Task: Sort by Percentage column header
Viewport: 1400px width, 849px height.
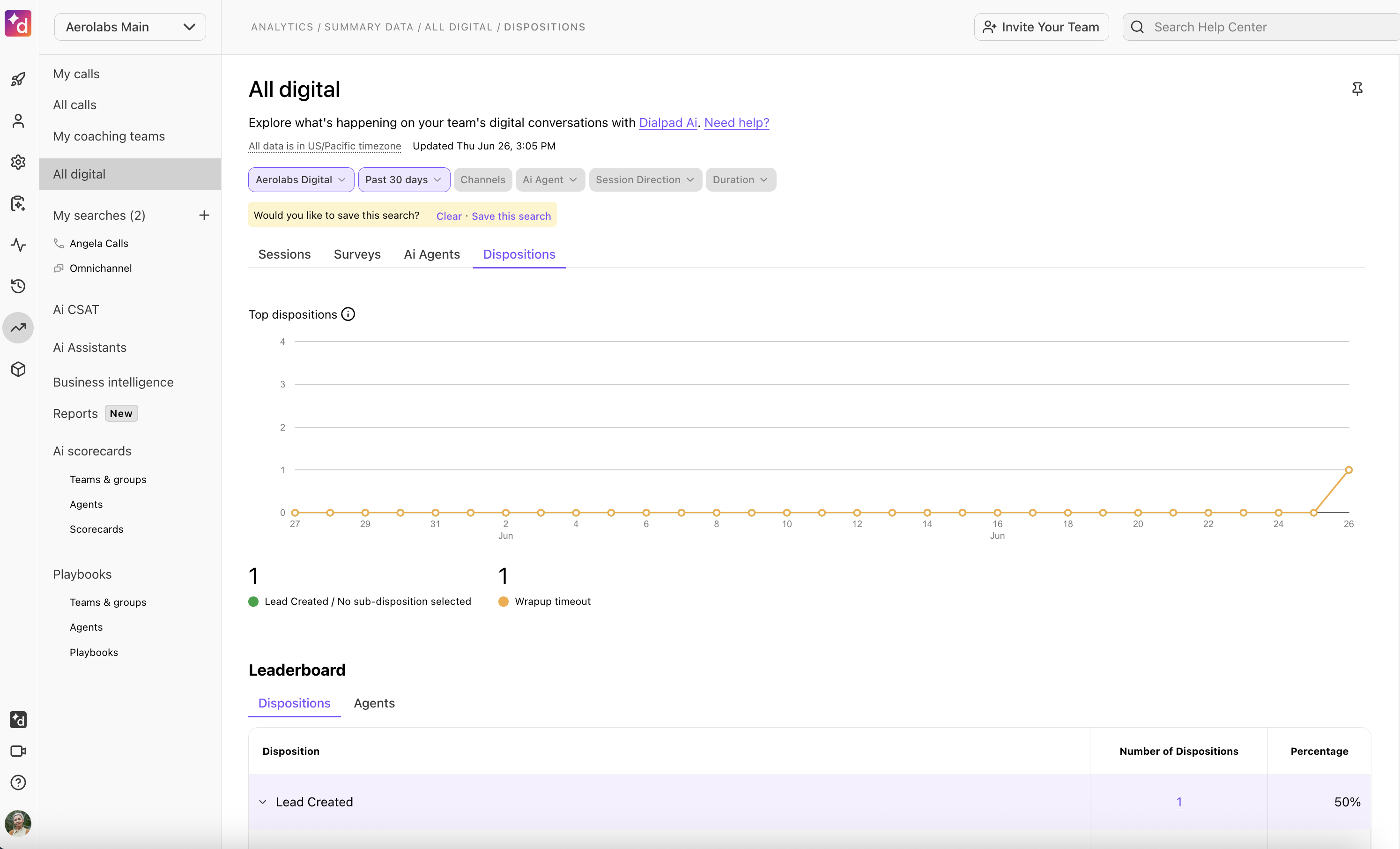Action: point(1319,751)
